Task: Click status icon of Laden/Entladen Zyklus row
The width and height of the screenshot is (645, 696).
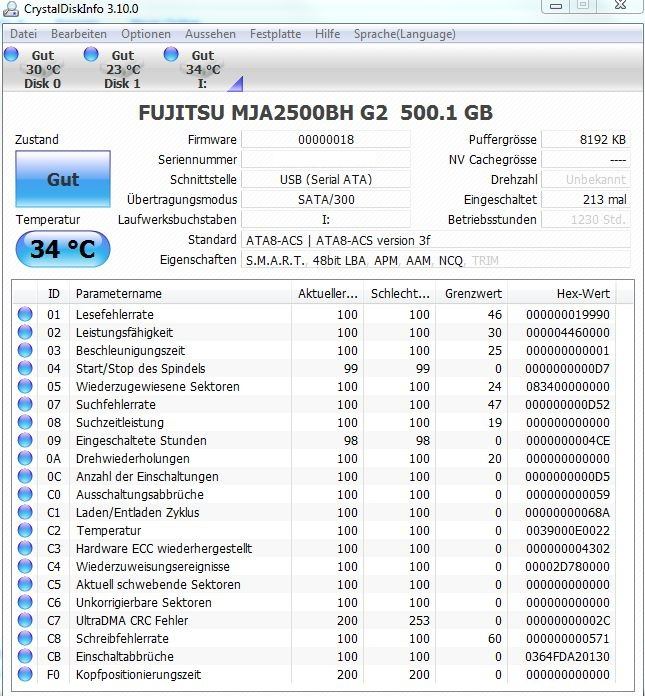Action: 25,512
